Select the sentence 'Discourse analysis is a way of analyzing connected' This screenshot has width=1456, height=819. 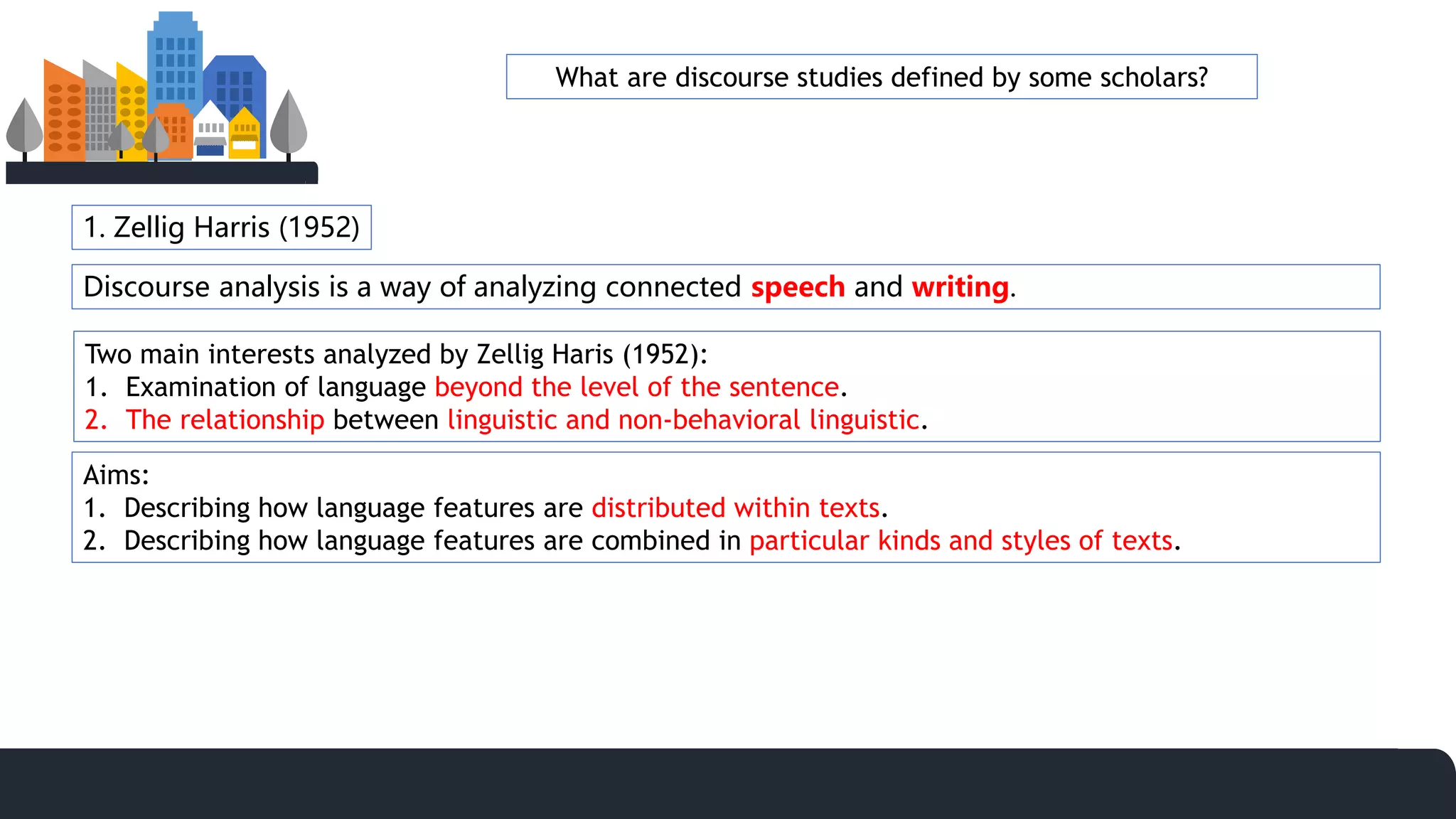coord(412,287)
